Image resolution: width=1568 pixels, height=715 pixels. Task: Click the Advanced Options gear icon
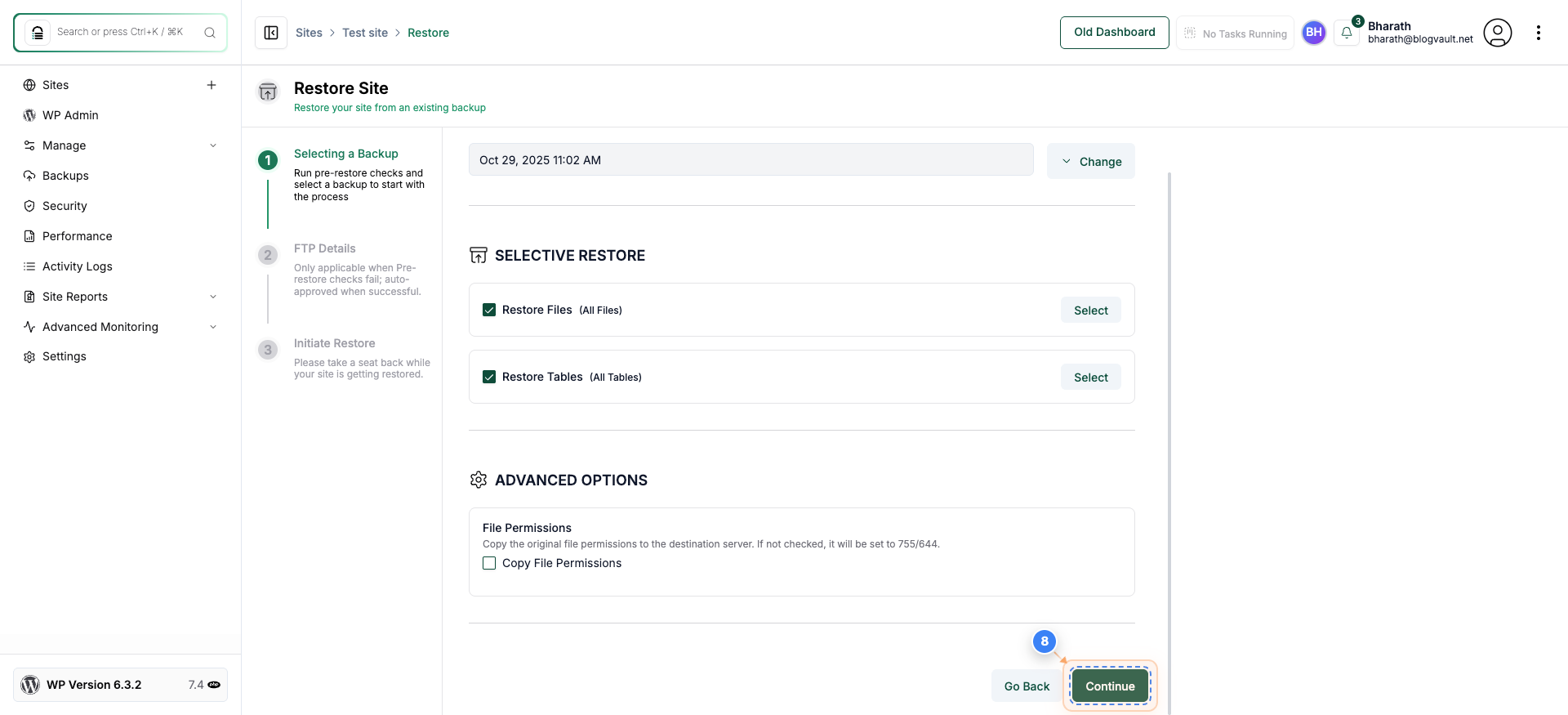(x=479, y=480)
